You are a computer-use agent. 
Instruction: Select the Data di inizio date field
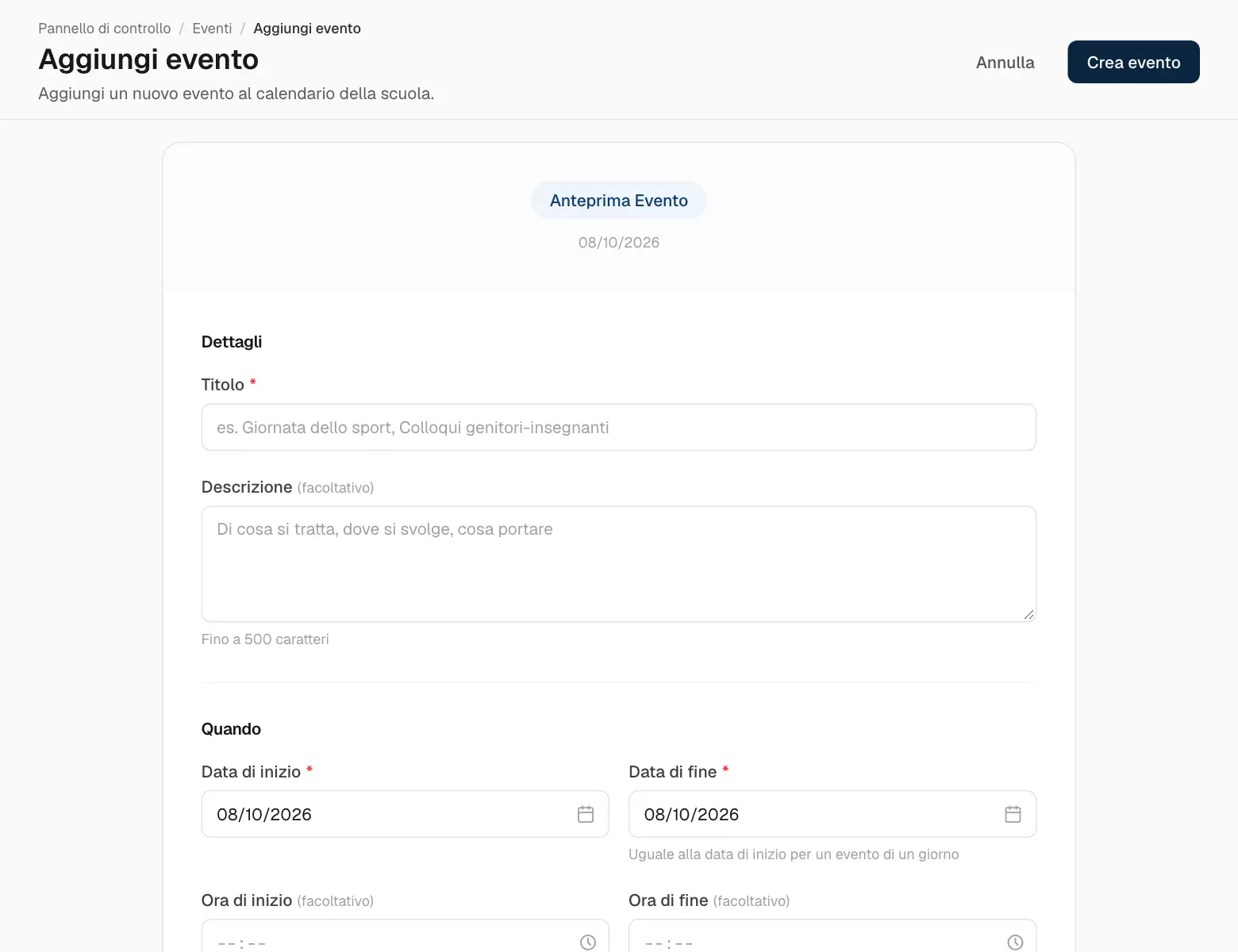pos(405,814)
